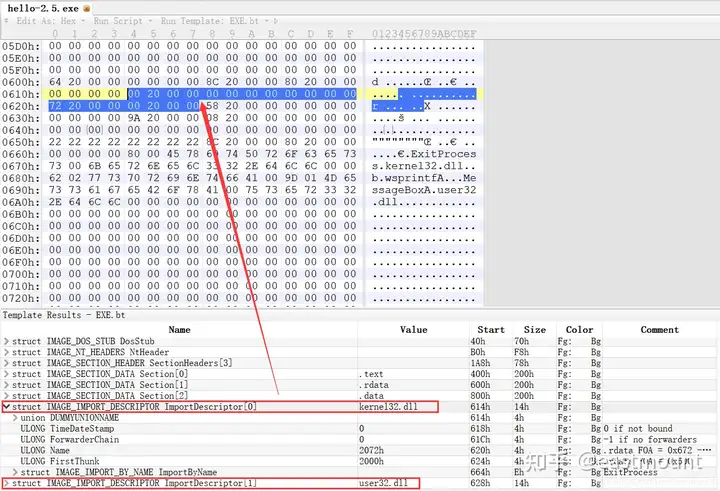The image size is (720, 491).
Task: Click the kernel32.dll value cell
Action: [x=388, y=406]
